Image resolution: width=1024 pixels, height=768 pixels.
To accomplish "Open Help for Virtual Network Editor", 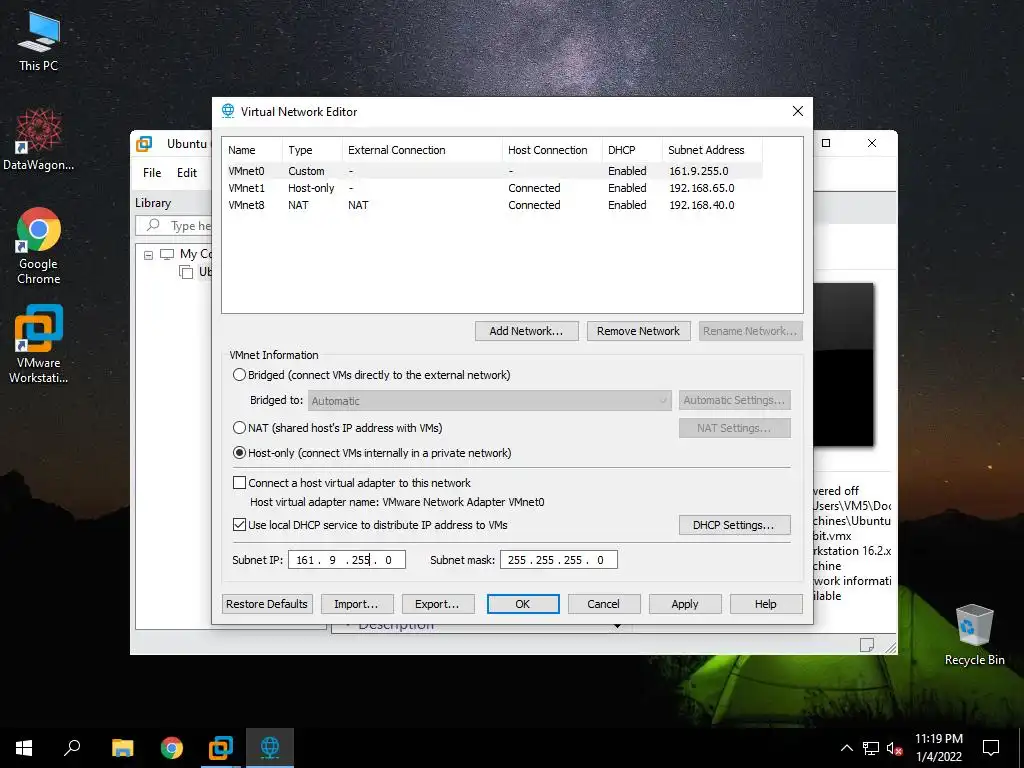I will pos(766,604).
